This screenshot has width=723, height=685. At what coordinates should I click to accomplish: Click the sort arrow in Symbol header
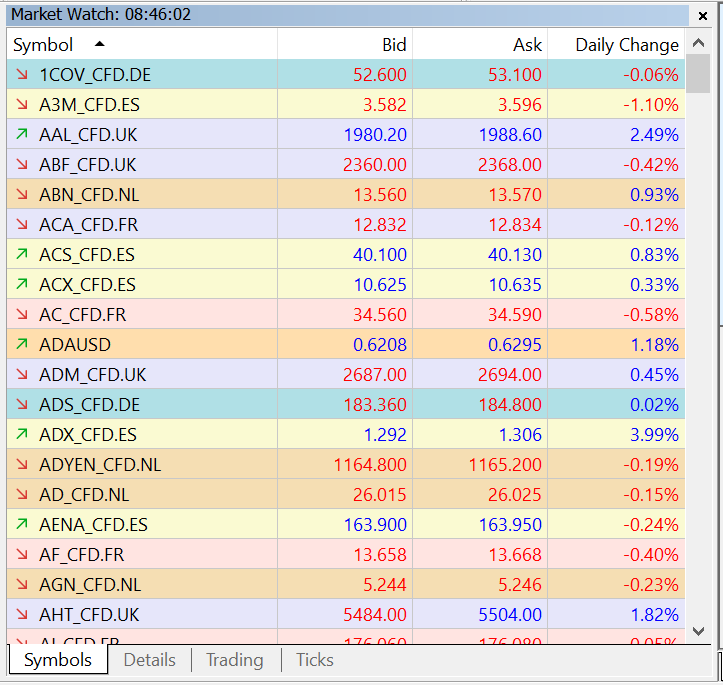(x=99, y=44)
